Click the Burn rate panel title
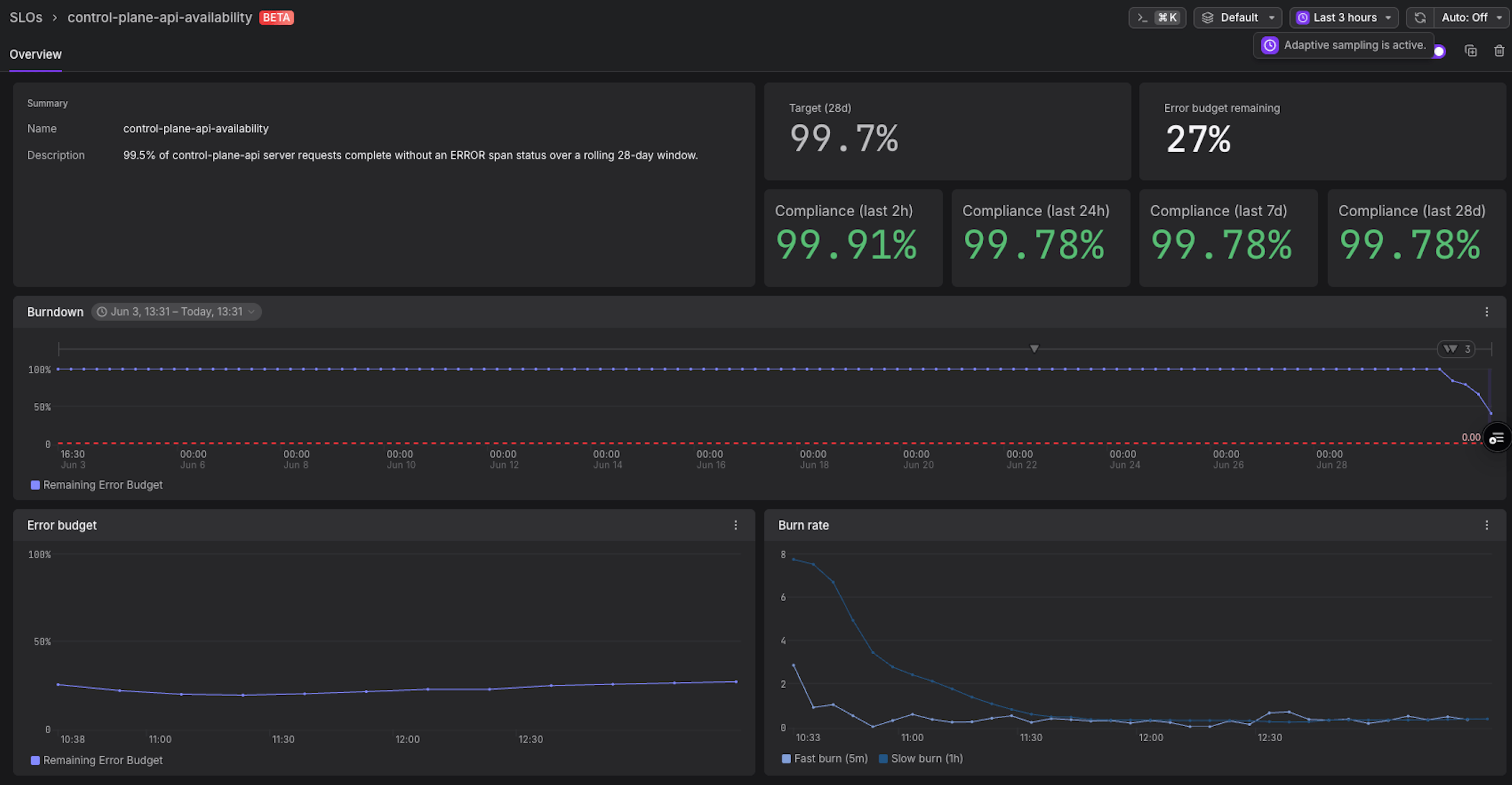Screen dimensions: 1512x785 tap(803, 525)
